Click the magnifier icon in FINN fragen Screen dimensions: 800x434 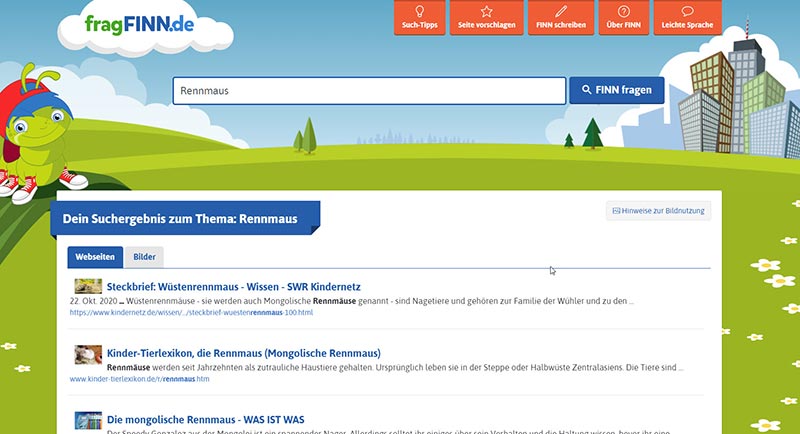tap(587, 90)
